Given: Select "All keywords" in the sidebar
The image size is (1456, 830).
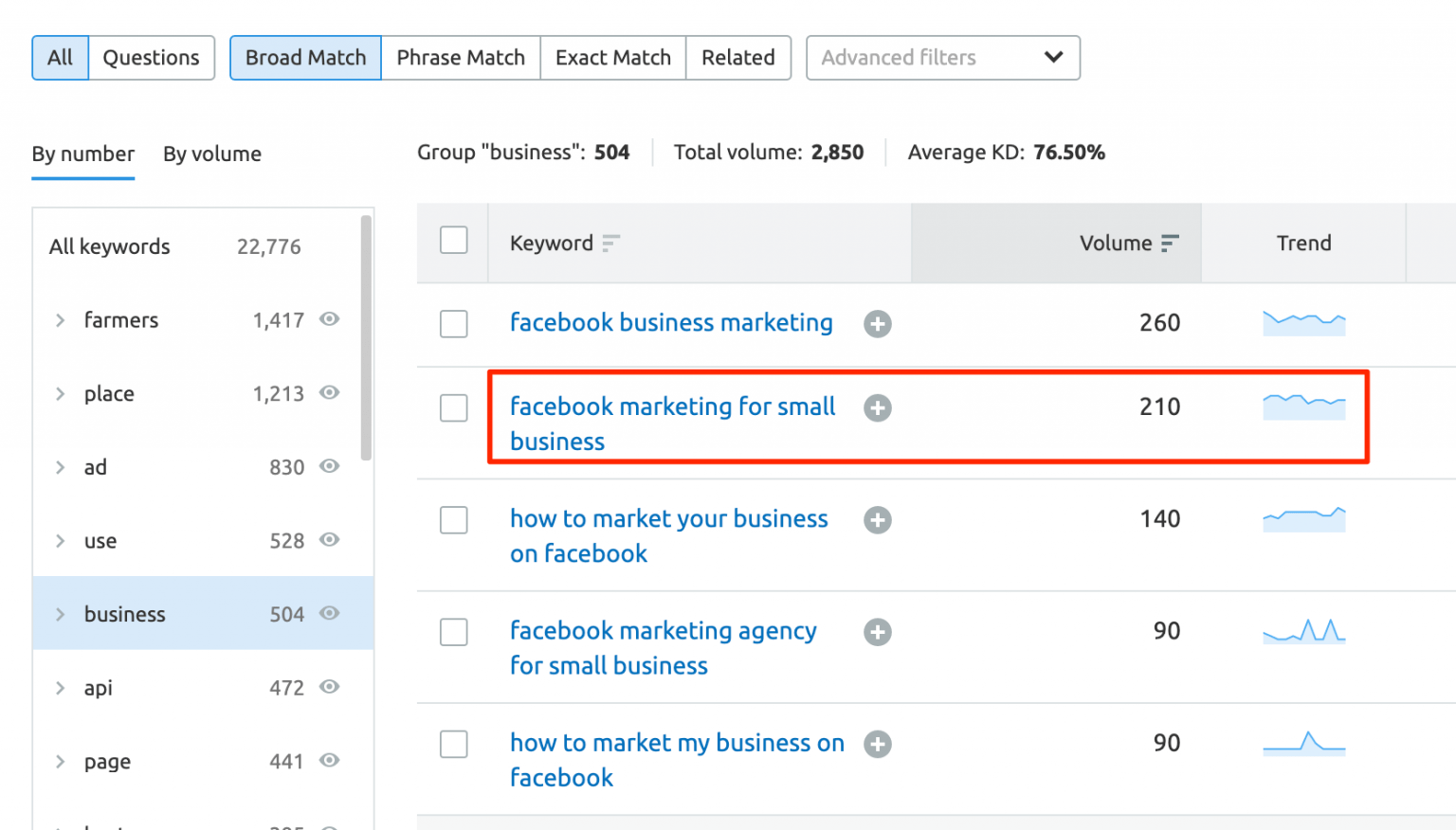Looking at the screenshot, I should pyautogui.click(x=109, y=246).
